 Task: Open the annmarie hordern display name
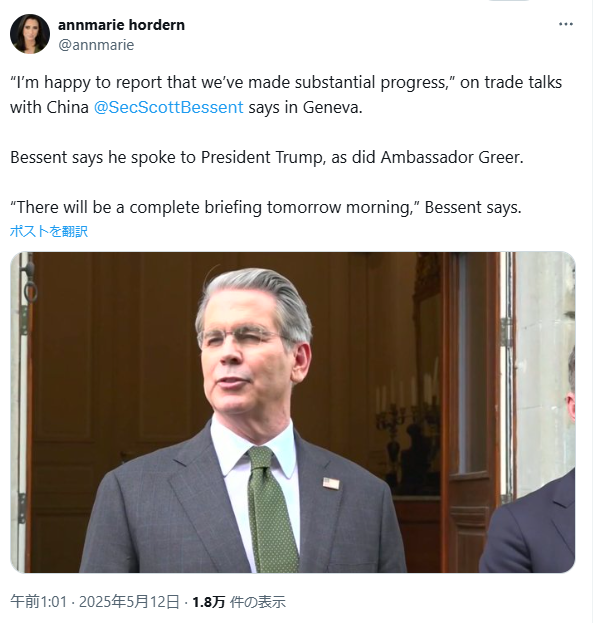121,25
